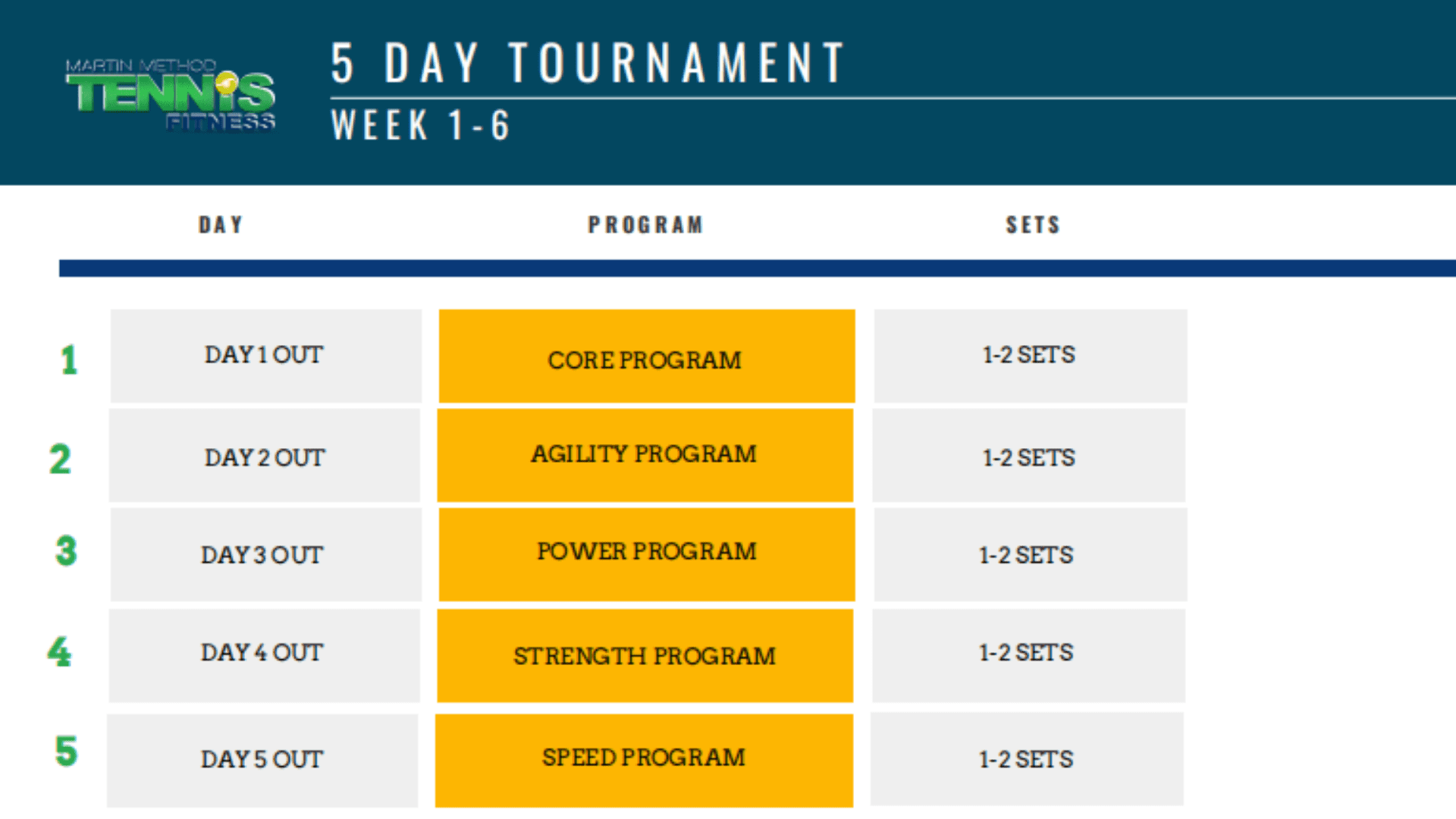The width and height of the screenshot is (1456, 819).
Task: Click the 1-2 Sets cell for Day 2
Action: coord(1029,455)
